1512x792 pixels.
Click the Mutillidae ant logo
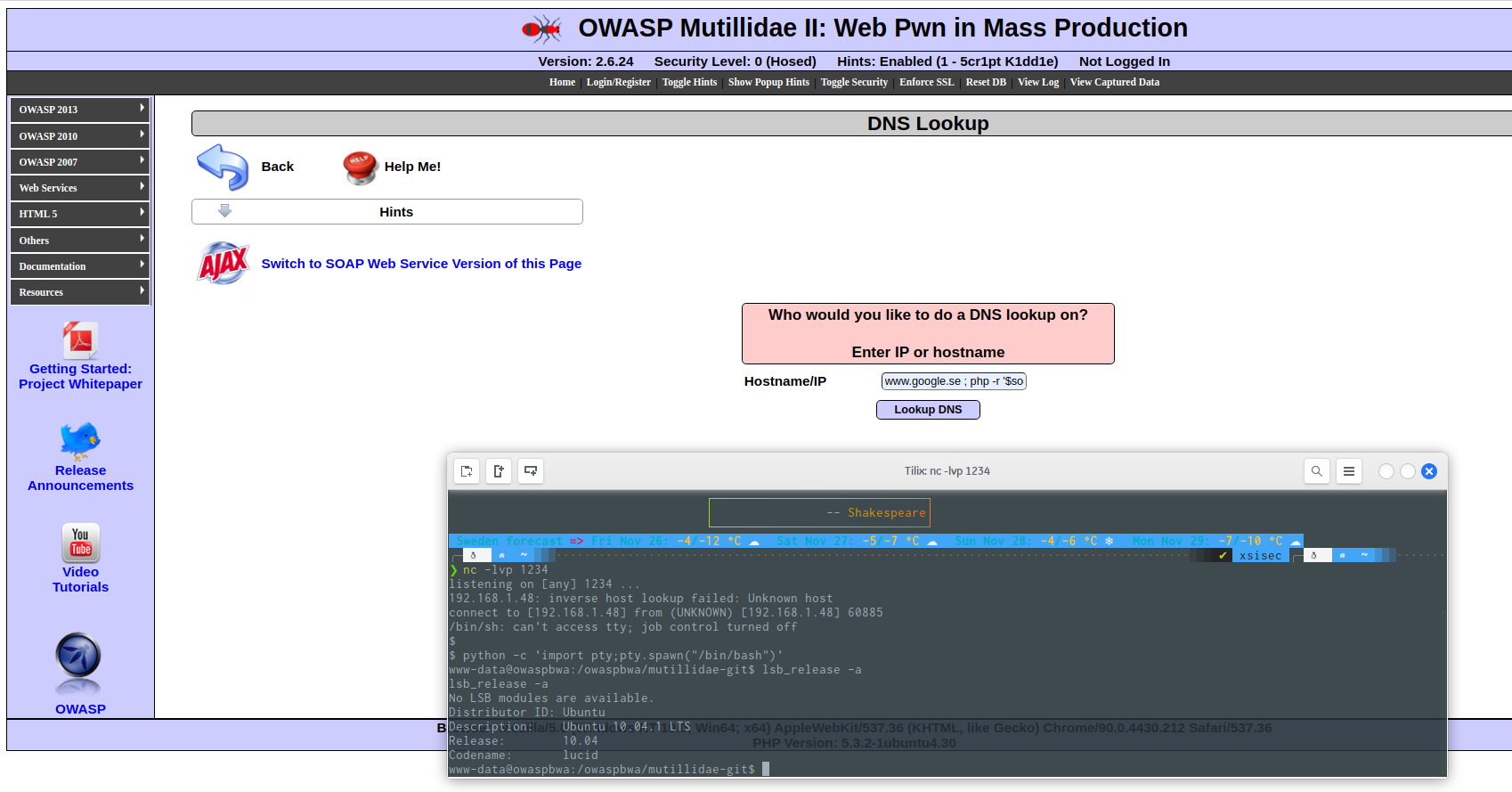541,29
